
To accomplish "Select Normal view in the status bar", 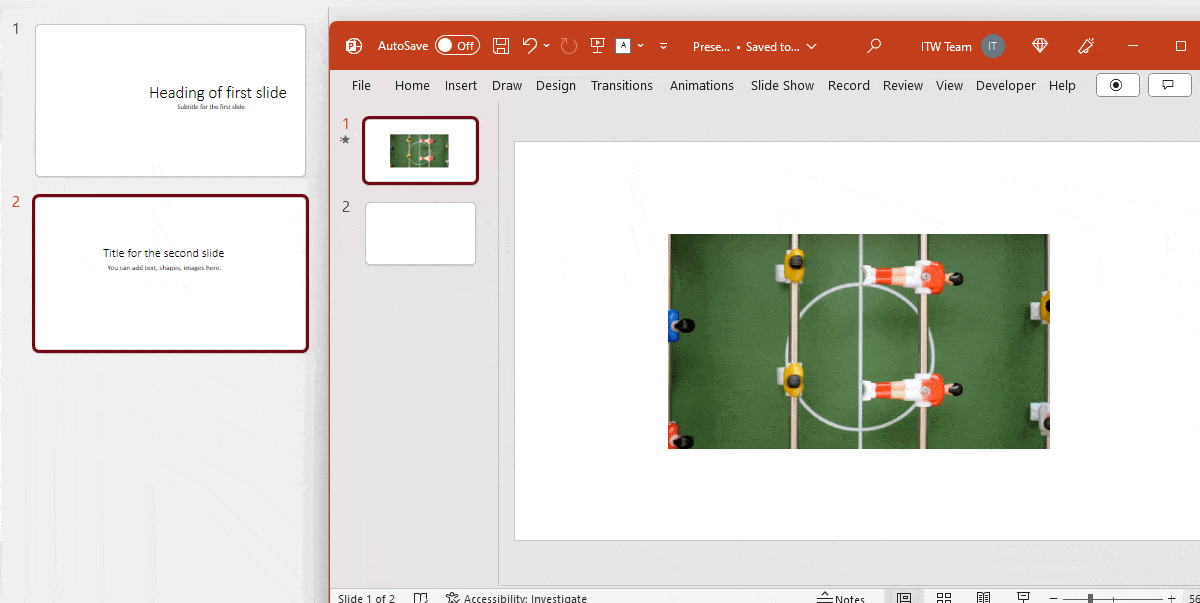I will 904,596.
